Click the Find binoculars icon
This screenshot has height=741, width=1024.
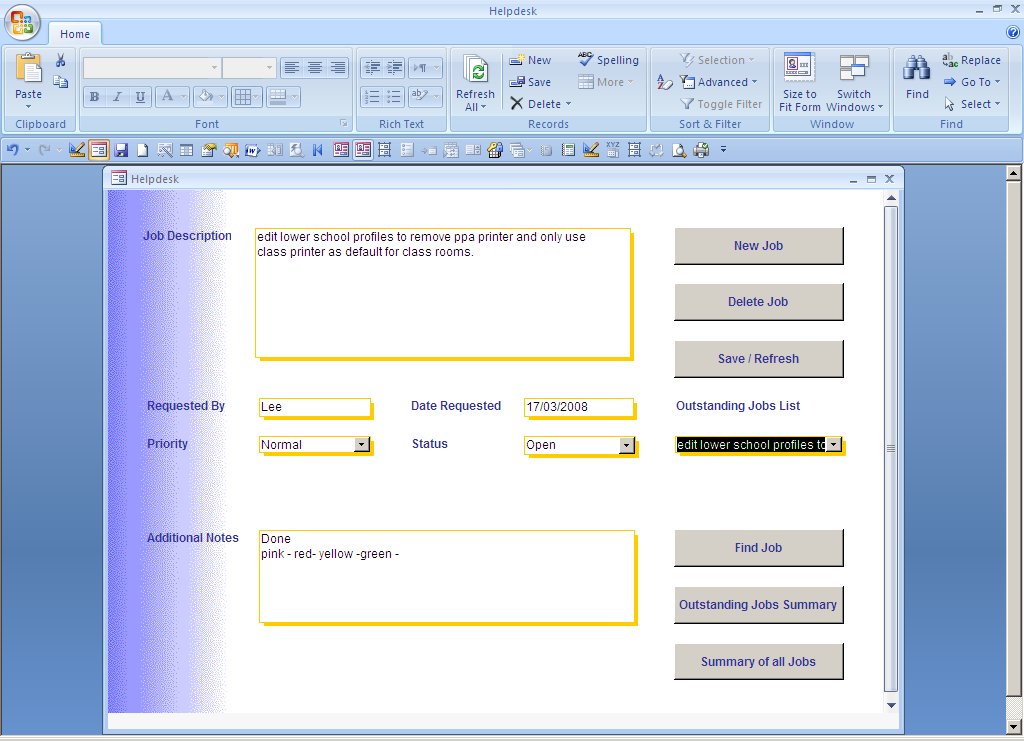click(917, 69)
